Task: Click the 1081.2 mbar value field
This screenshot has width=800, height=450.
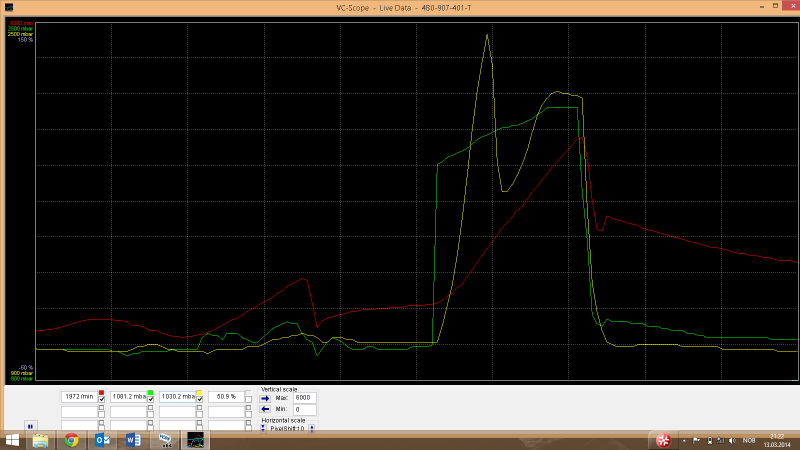Action: coord(128,396)
